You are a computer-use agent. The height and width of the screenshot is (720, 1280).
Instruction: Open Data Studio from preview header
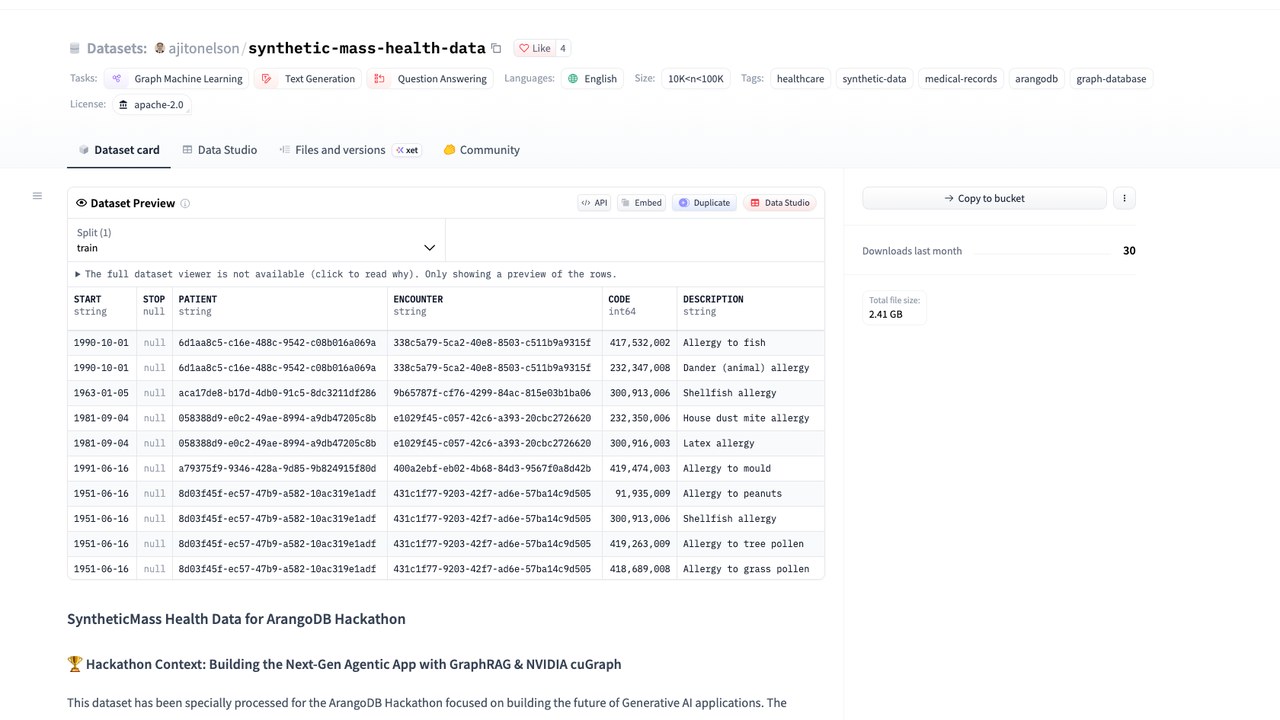[780, 202]
